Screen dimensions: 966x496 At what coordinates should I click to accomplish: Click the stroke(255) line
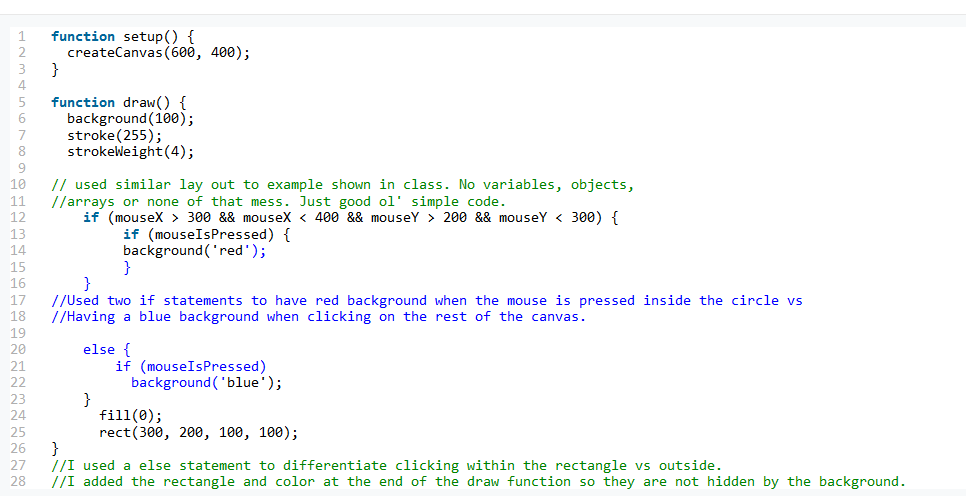(114, 135)
